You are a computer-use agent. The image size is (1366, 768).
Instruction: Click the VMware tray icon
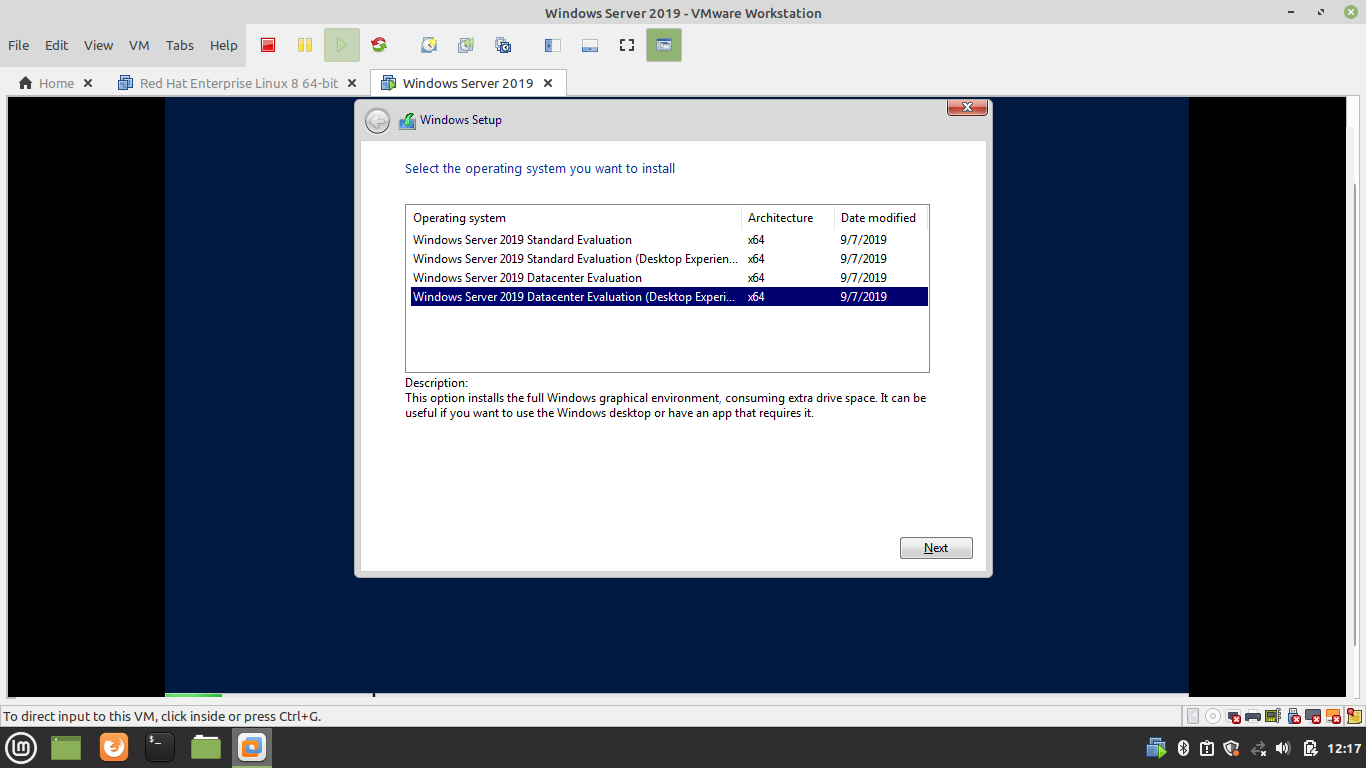click(1156, 748)
